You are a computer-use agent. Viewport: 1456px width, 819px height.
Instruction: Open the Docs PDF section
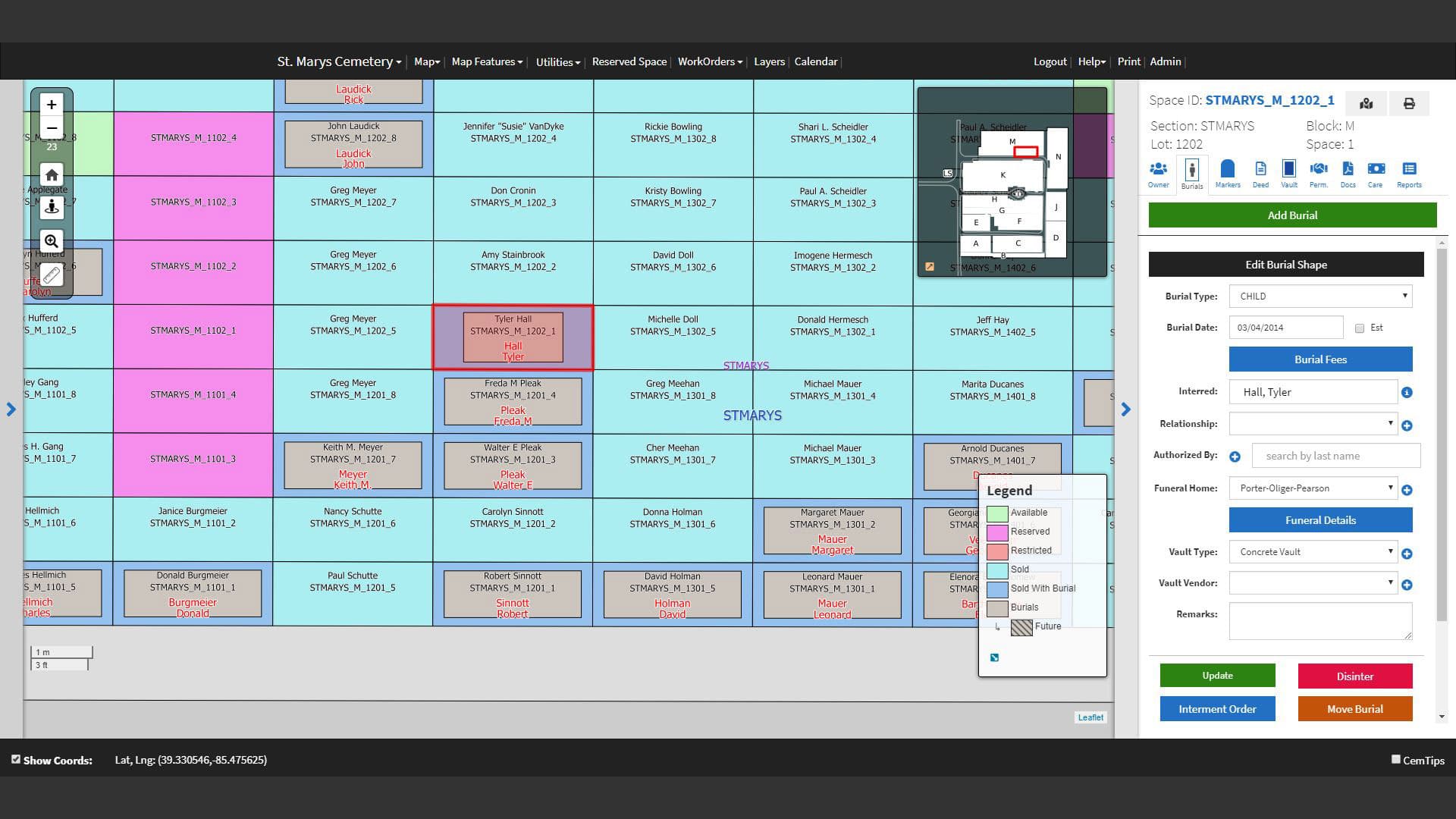pos(1348,174)
